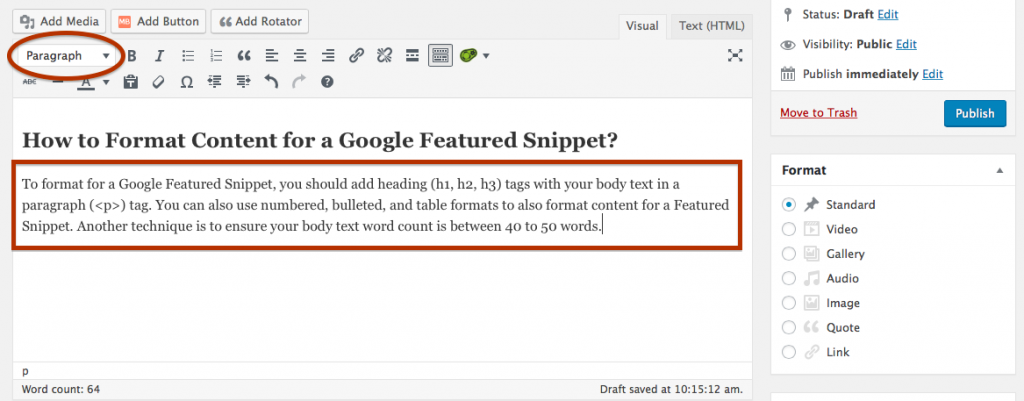The width and height of the screenshot is (1024, 401).
Task: Decrease indent of the paragraph
Action: coord(215,82)
